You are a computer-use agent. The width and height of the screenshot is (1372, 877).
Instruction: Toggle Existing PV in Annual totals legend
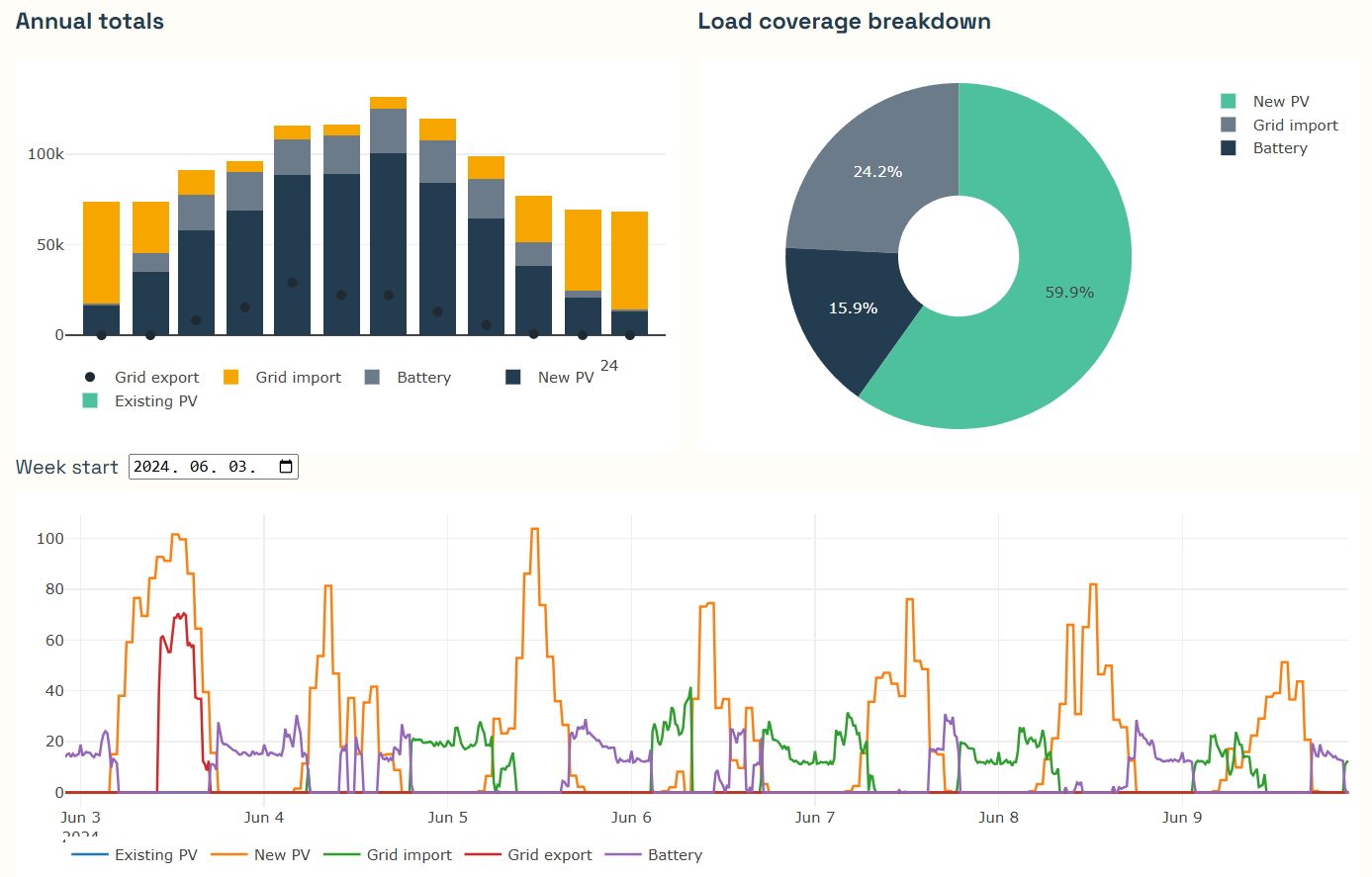(155, 401)
